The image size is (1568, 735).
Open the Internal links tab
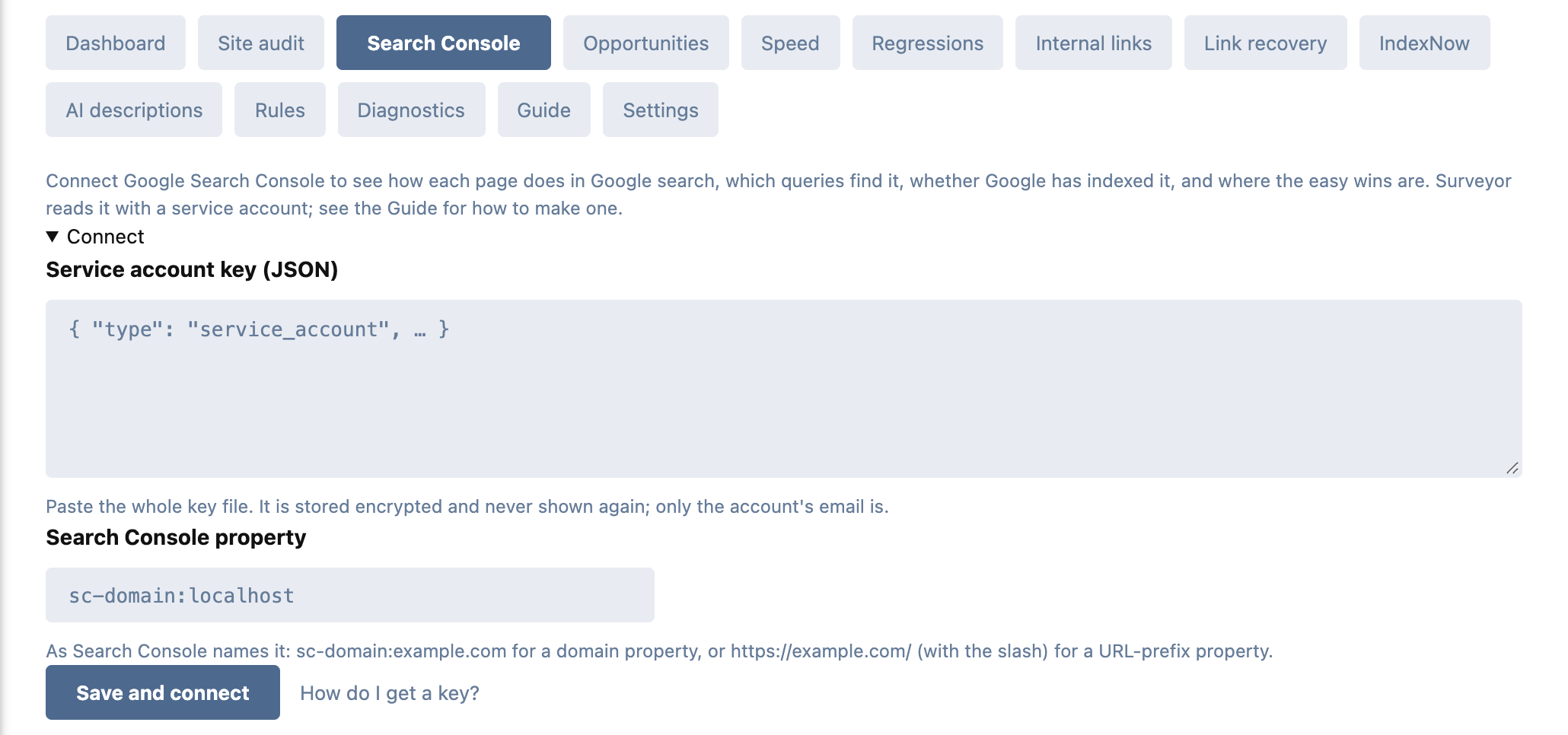(x=1094, y=43)
